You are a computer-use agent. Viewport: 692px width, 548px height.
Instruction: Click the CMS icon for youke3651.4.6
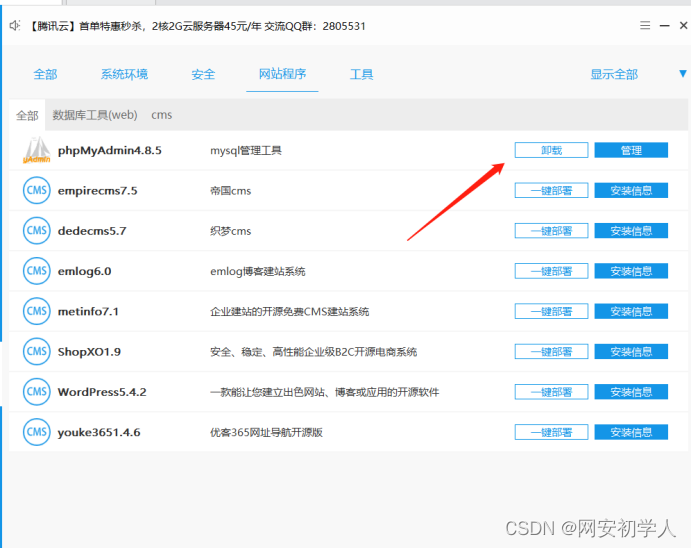37,432
